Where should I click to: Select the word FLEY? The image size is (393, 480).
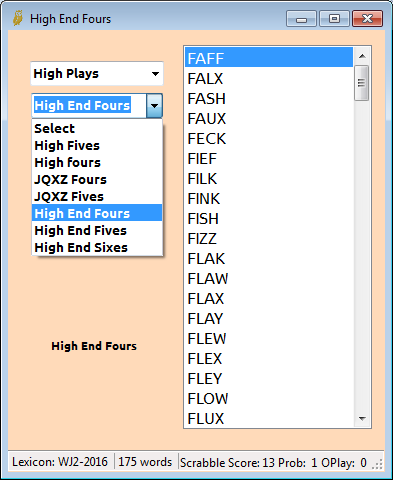(269, 379)
